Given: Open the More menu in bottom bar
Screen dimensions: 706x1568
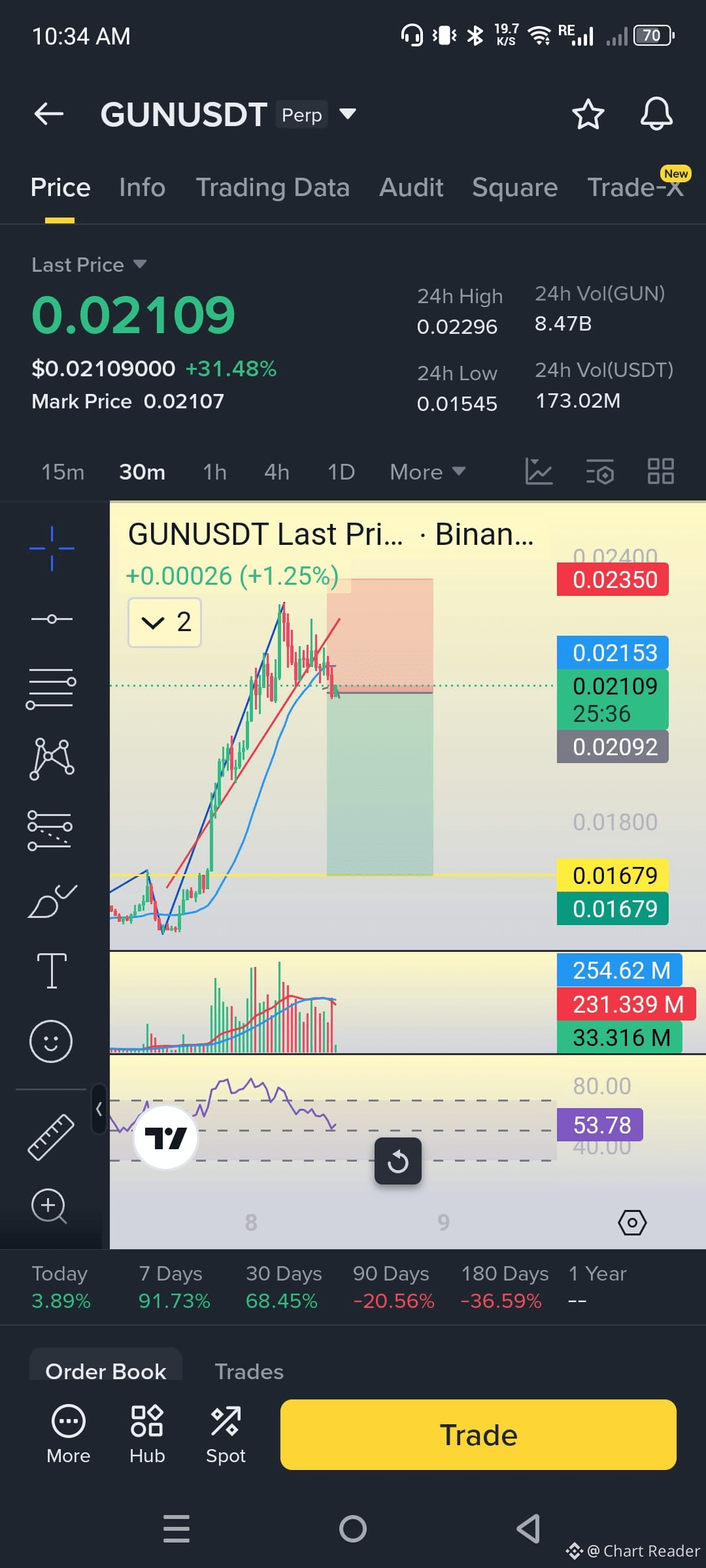Looking at the screenshot, I should pos(69,1435).
